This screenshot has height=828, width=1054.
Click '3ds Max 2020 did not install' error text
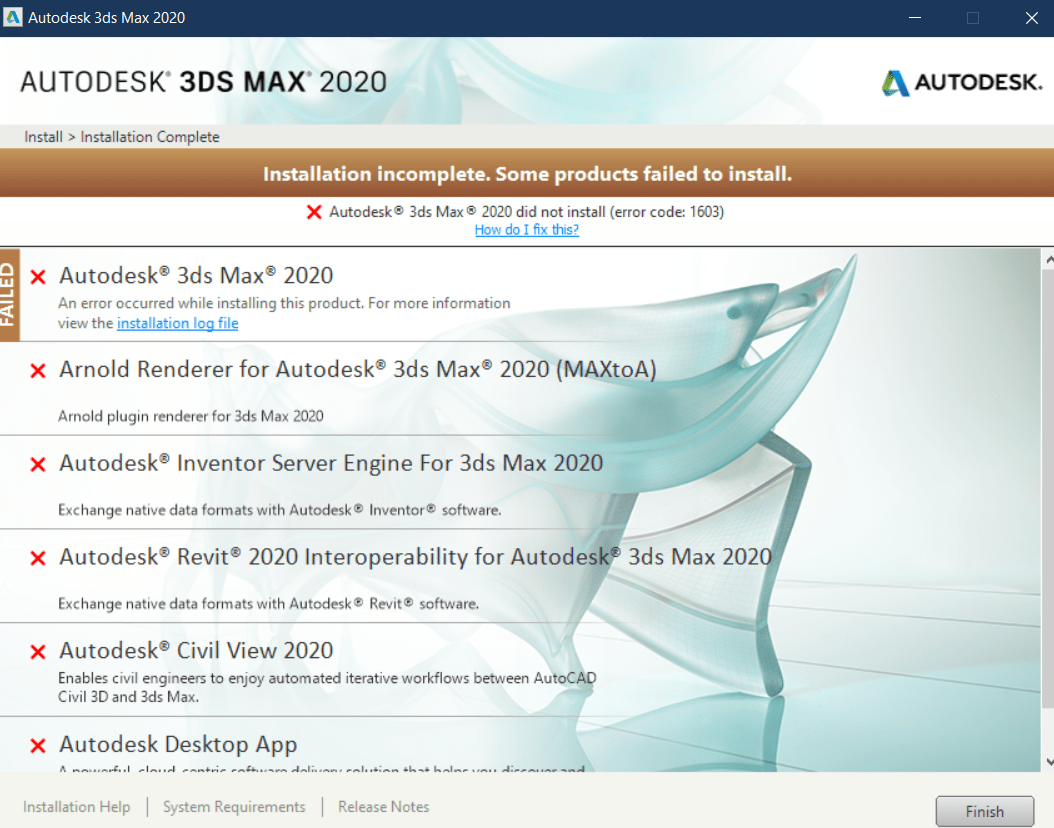tap(526, 212)
